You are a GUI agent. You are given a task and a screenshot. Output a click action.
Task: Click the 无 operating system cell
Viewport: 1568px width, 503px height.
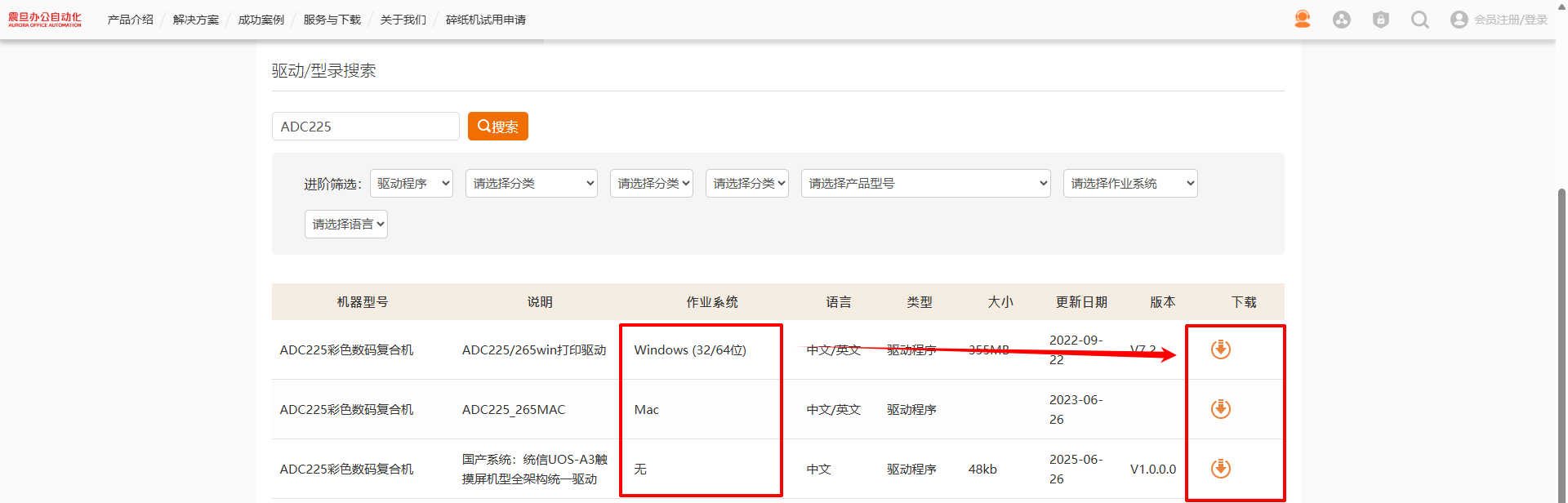[640, 470]
